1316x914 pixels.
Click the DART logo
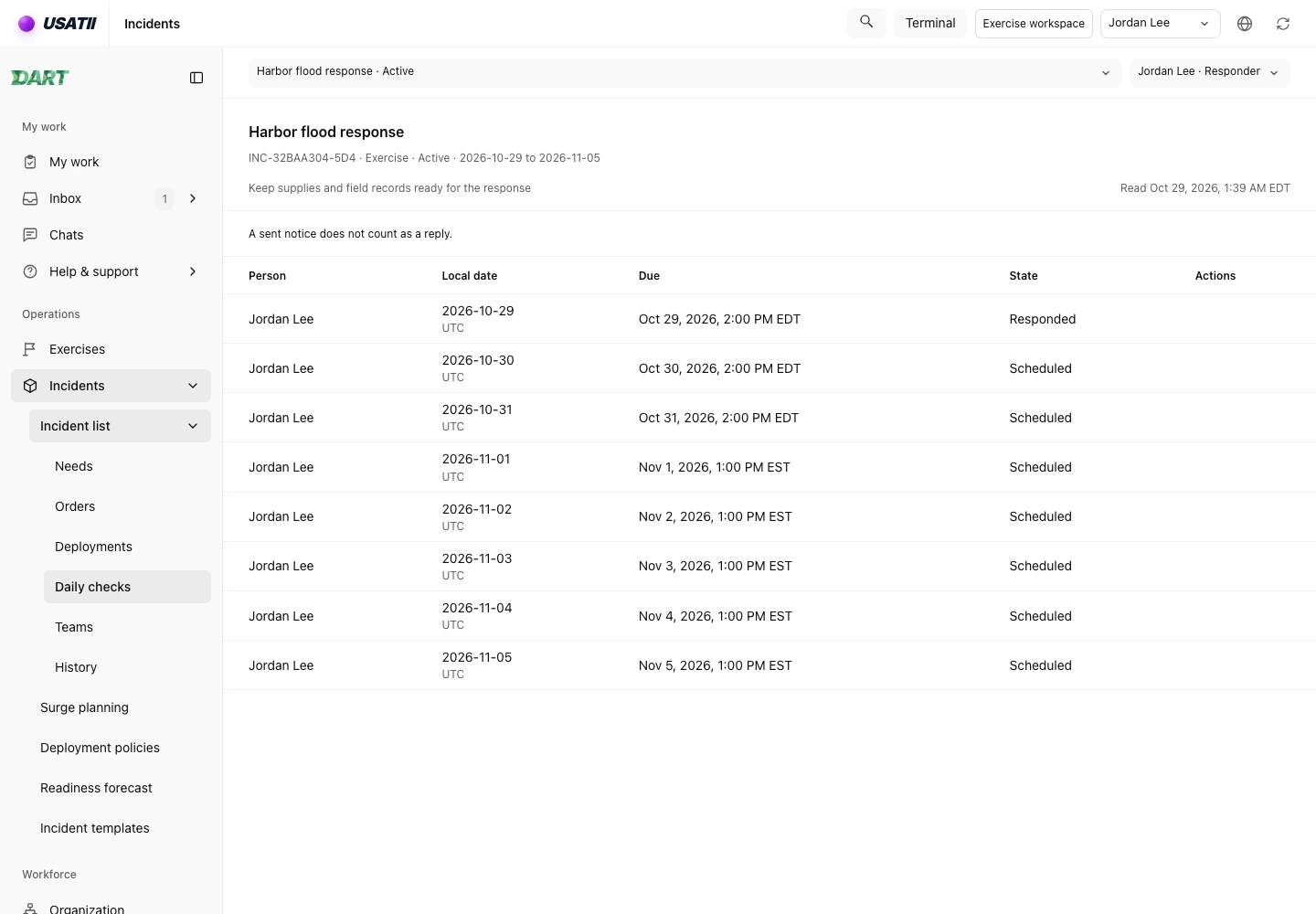coord(40,78)
